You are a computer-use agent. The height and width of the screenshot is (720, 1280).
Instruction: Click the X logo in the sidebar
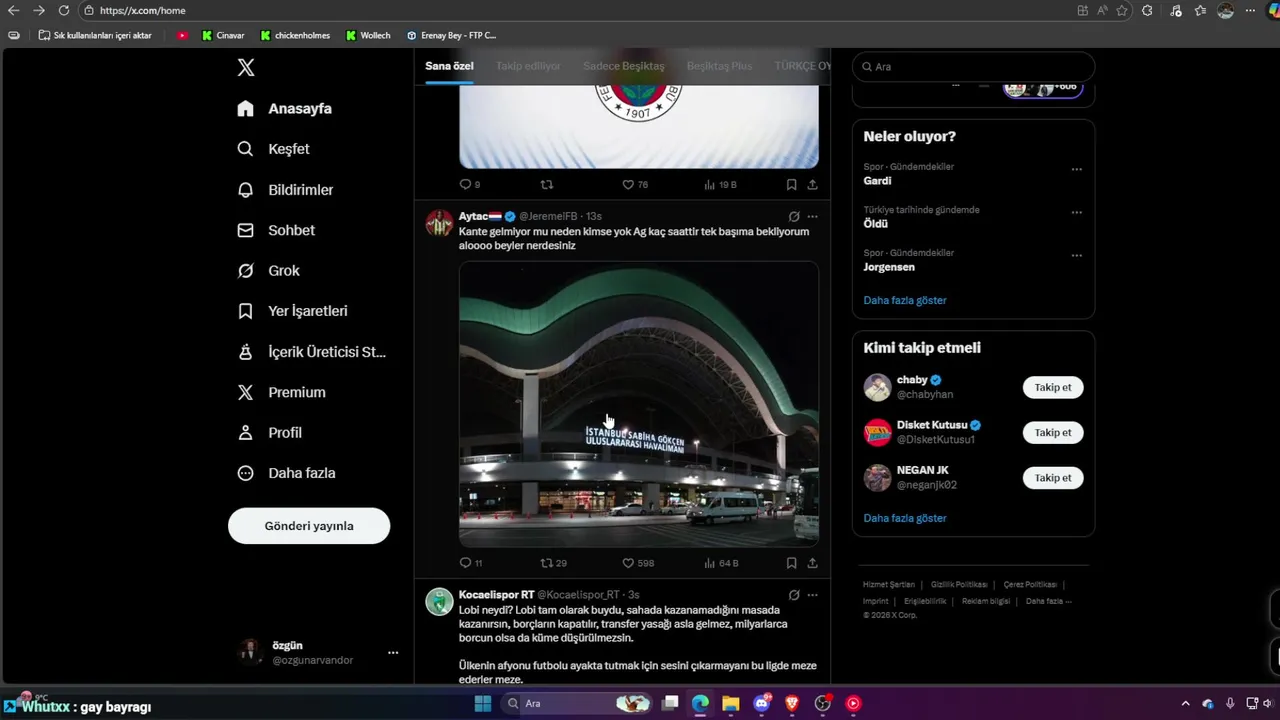(x=246, y=68)
